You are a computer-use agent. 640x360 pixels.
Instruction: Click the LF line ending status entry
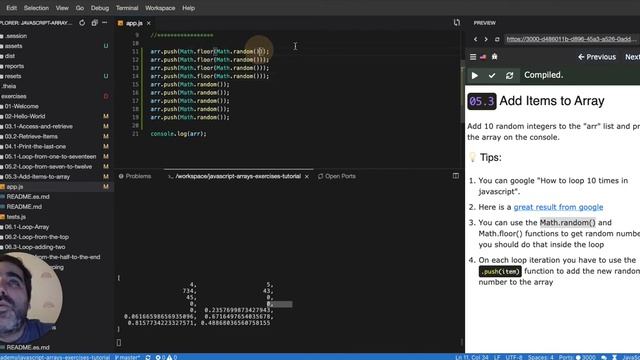click(x=497, y=357)
